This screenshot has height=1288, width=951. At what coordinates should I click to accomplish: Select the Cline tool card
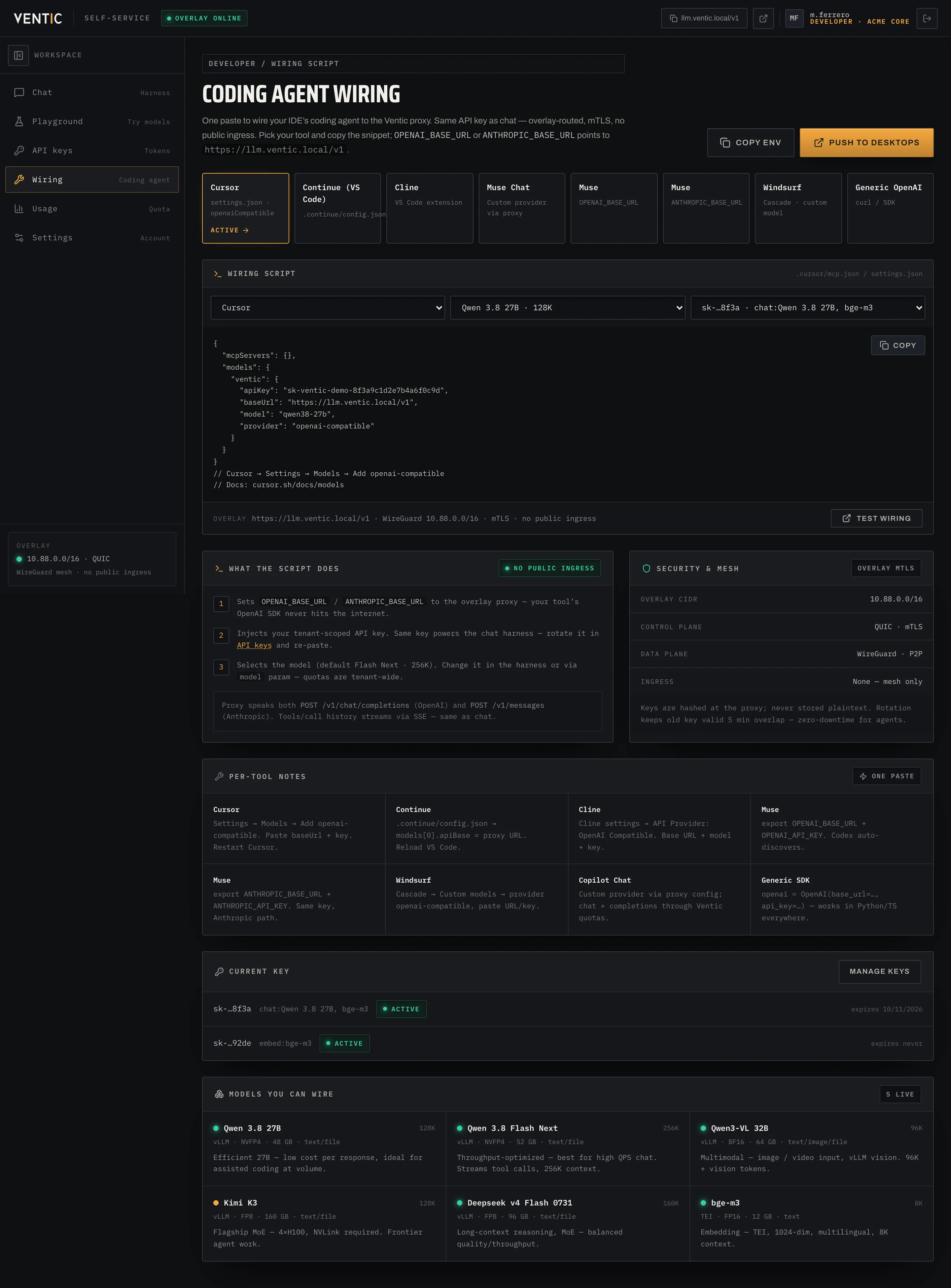coord(430,208)
